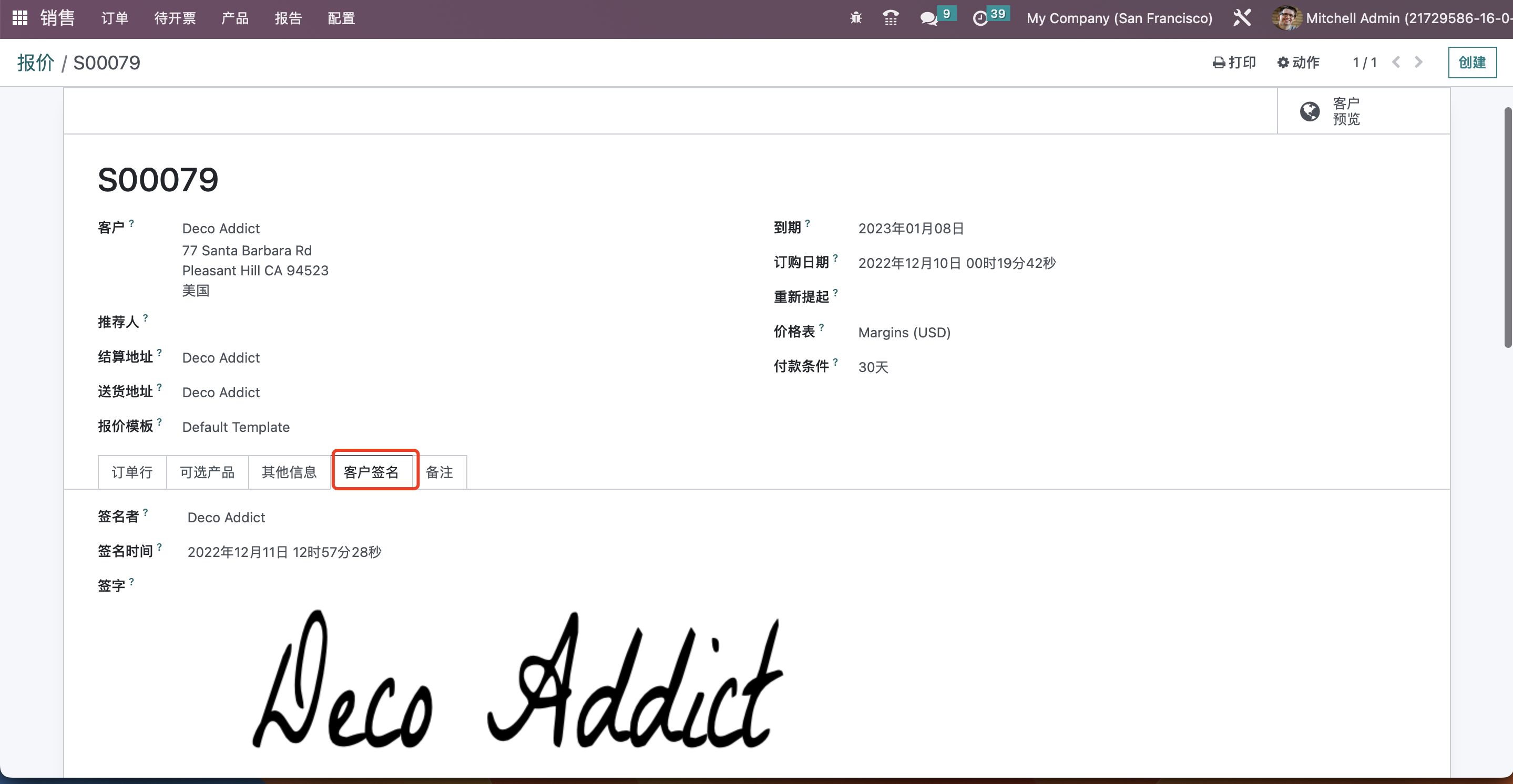Open Default Template link
Viewport: 1513px width, 784px height.
tap(236, 427)
